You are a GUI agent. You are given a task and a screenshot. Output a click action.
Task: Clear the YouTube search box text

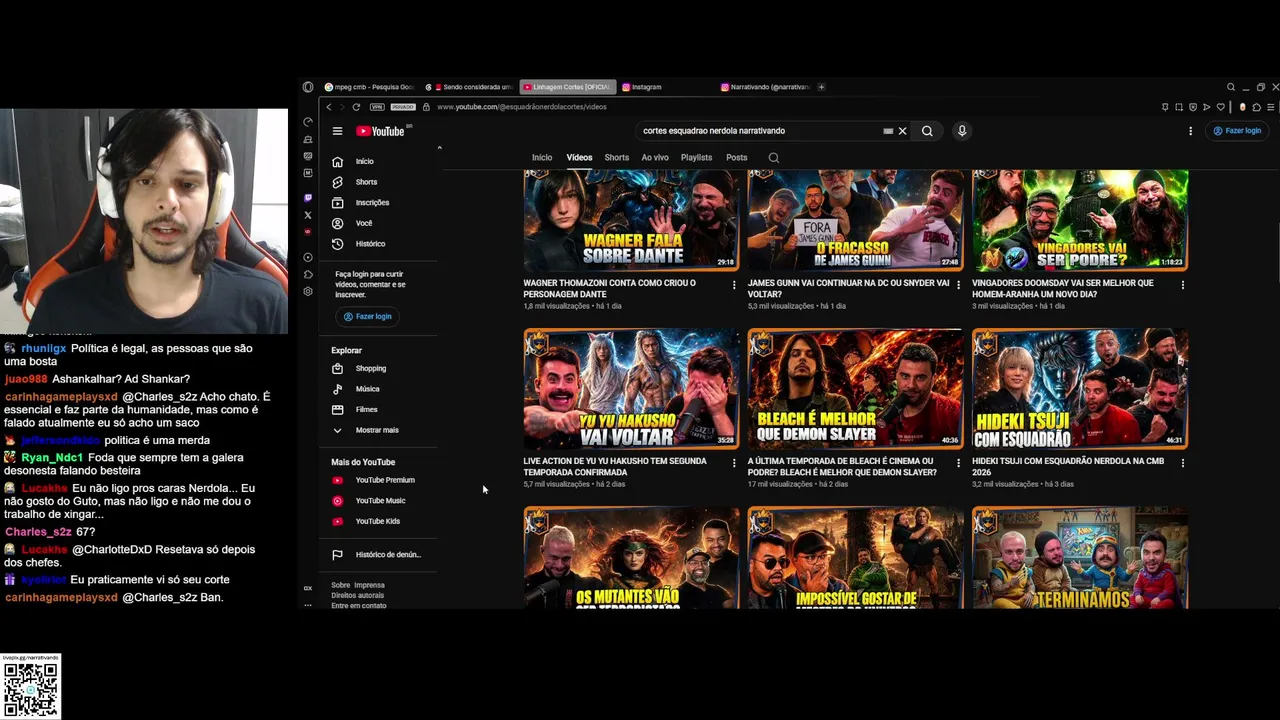click(x=902, y=131)
